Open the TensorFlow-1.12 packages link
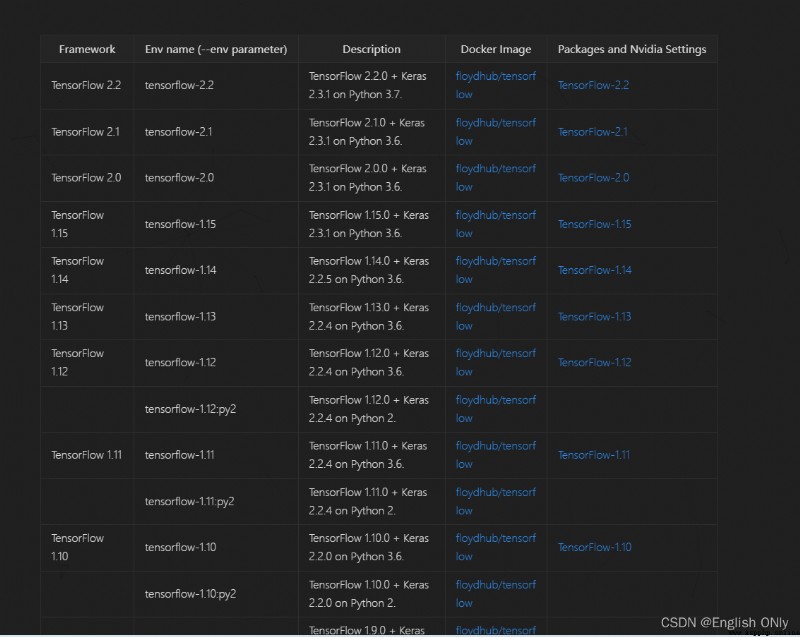The height and width of the screenshot is (637, 800). pyautogui.click(x=594, y=362)
